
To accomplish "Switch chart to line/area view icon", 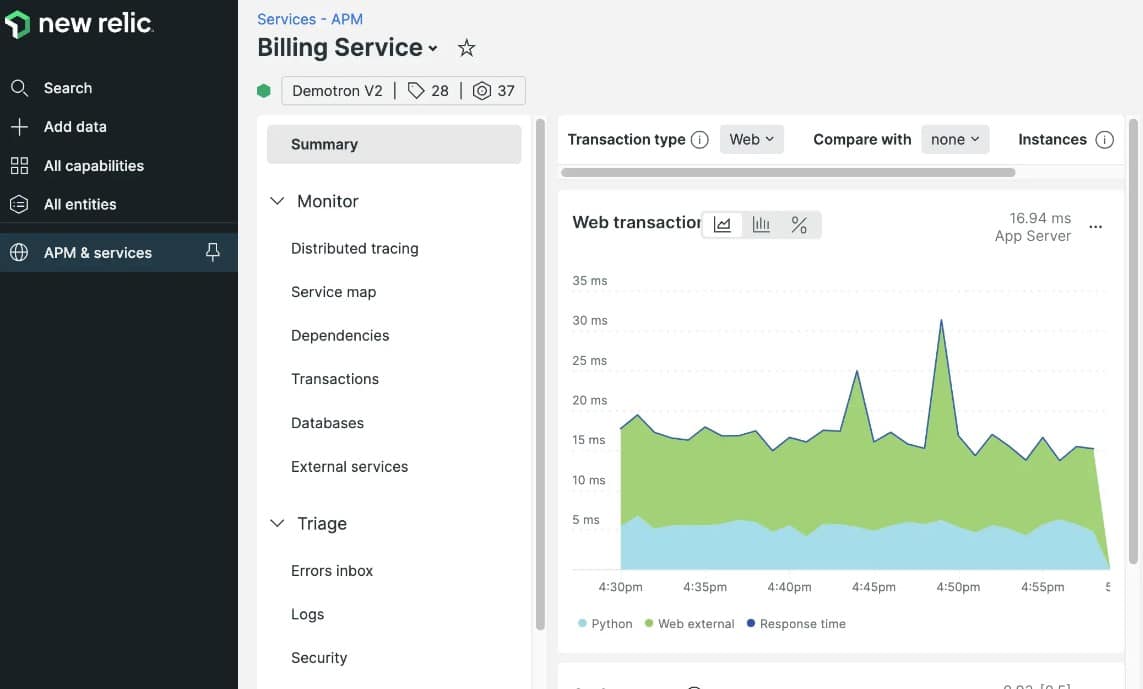I will [722, 225].
